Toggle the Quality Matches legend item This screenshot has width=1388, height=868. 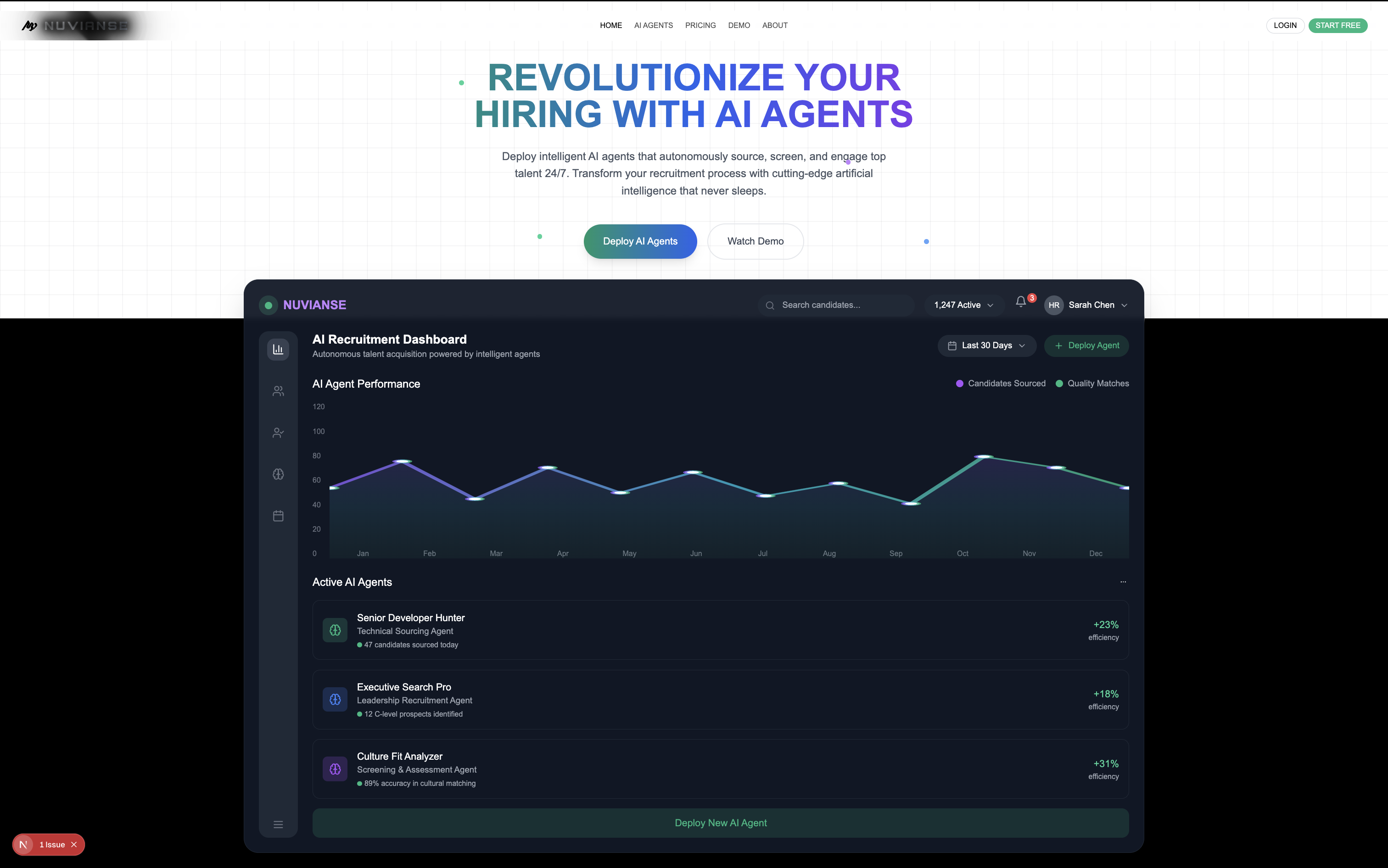(1091, 384)
